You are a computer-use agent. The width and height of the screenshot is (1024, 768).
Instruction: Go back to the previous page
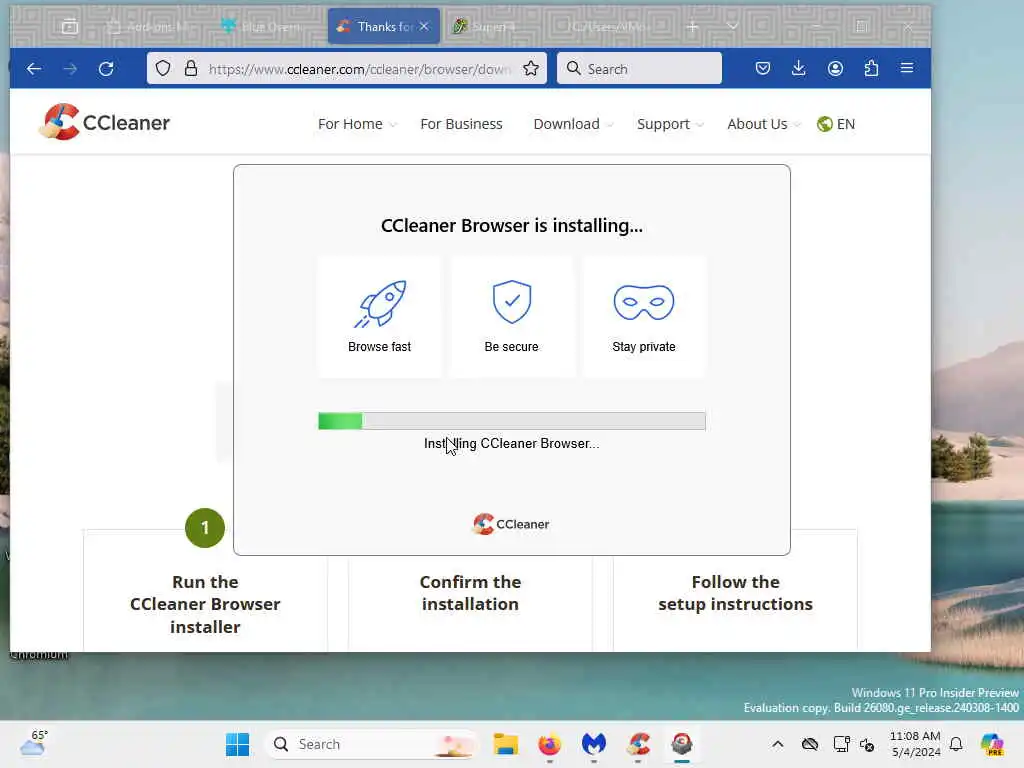click(34, 69)
